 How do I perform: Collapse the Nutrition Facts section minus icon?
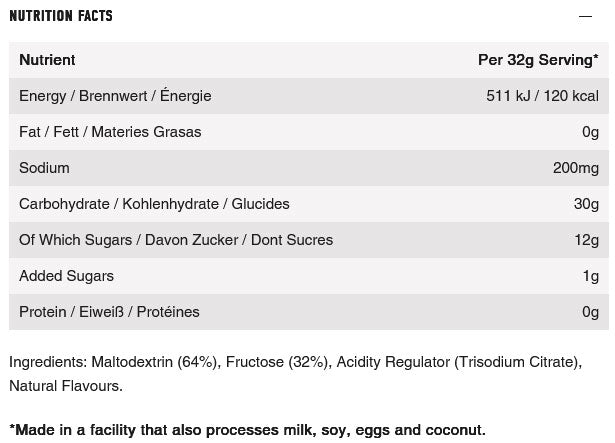coord(586,16)
